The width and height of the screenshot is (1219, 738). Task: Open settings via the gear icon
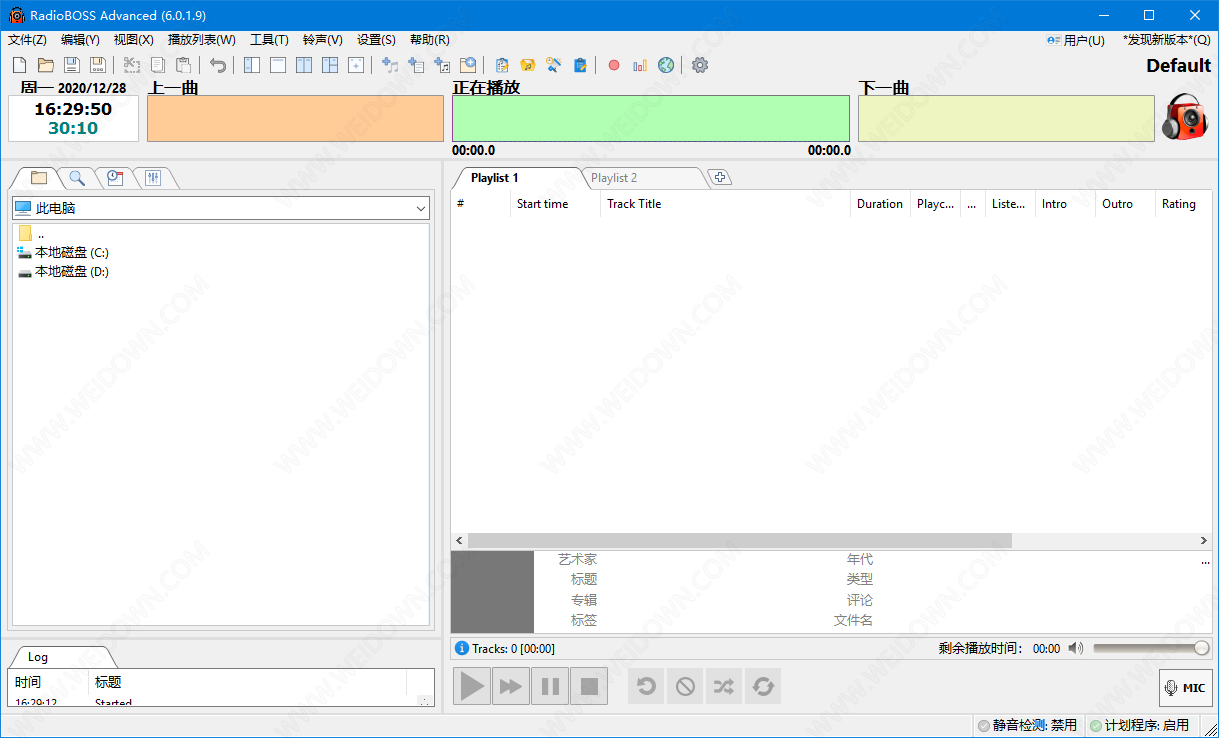pos(700,65)
